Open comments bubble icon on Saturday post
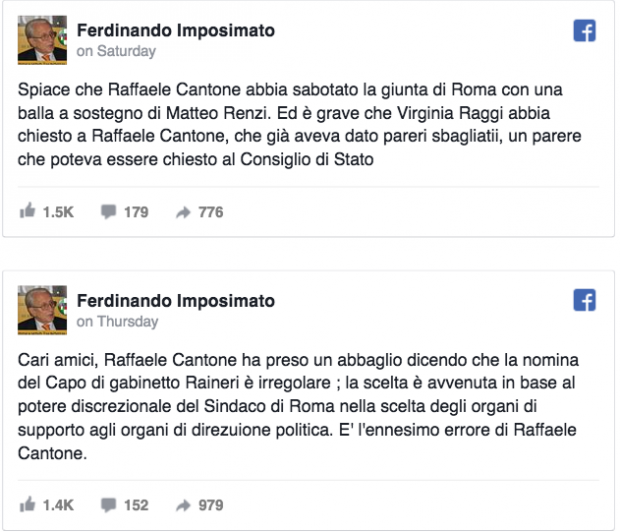The height and width of the screenshot is (532, 620). (108, 212)
